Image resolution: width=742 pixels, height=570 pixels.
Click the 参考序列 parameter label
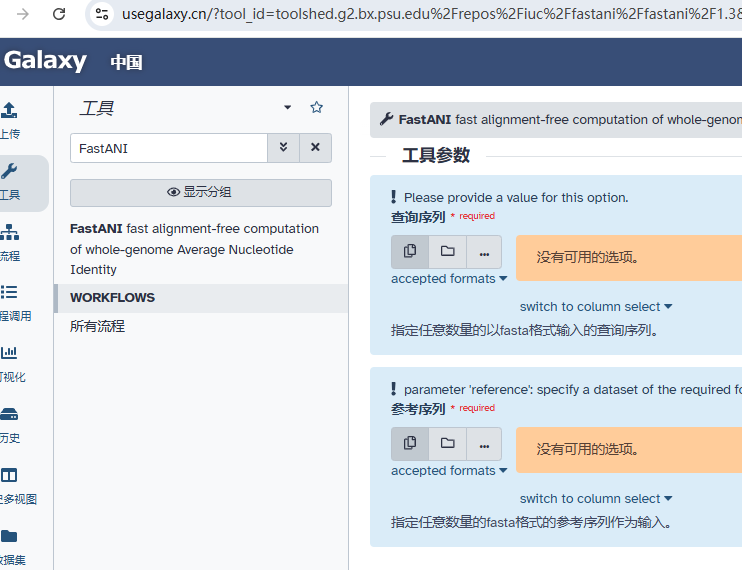(418, 409)
